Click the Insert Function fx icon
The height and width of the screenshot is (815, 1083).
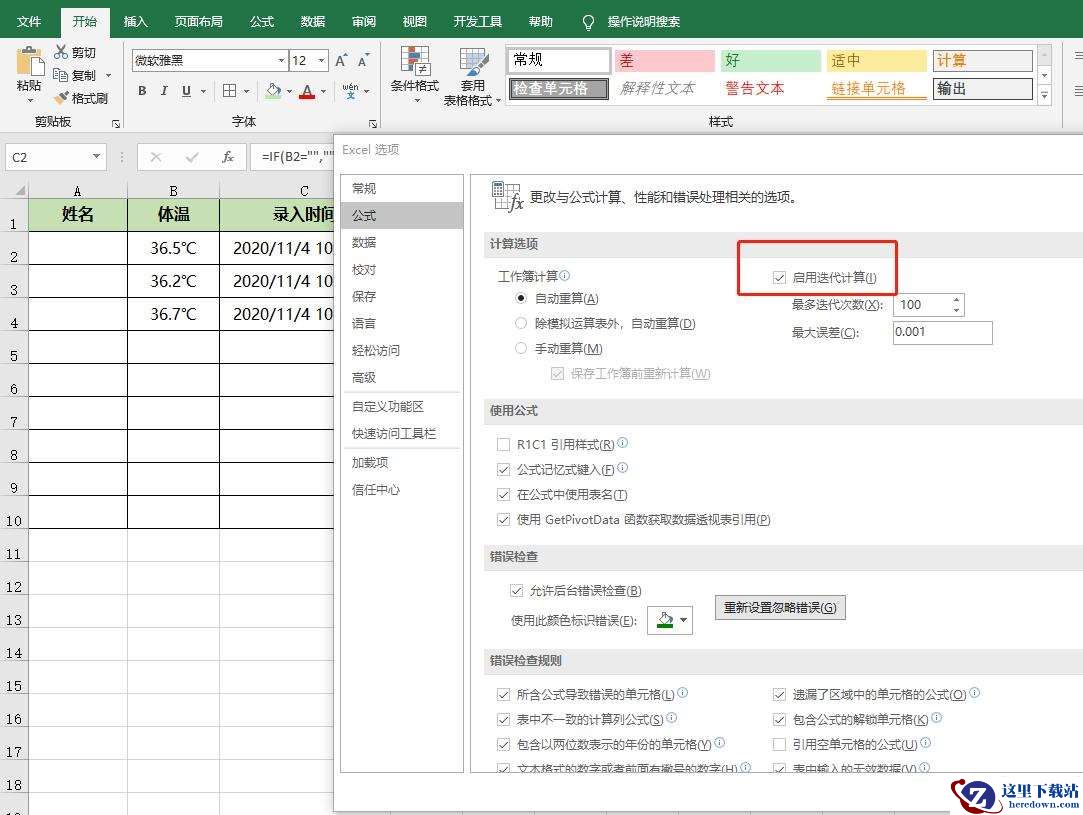[x=228, y=157]
